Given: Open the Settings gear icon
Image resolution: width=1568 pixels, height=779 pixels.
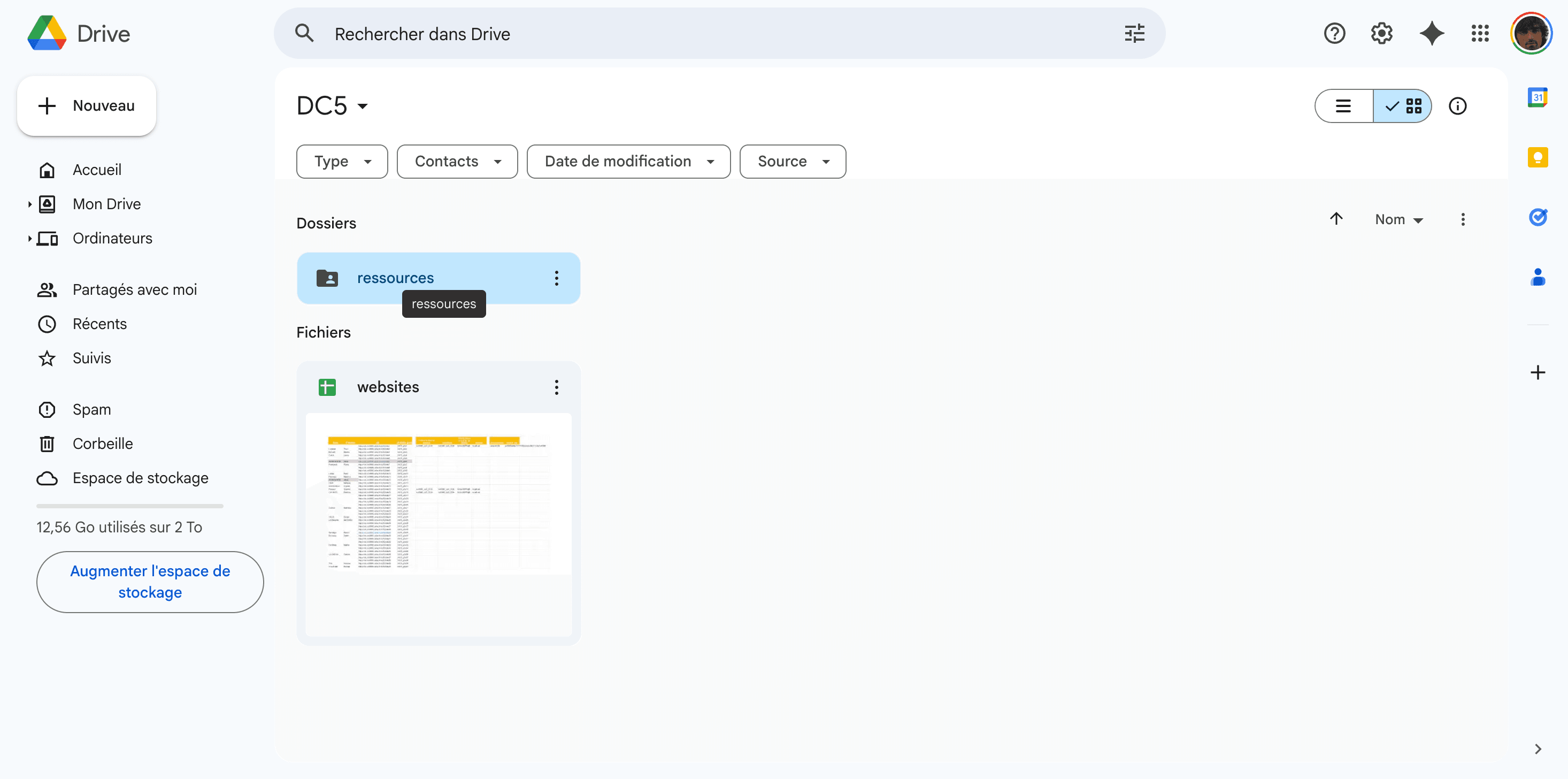Looking at the screenshot, I should (1382, 34).
